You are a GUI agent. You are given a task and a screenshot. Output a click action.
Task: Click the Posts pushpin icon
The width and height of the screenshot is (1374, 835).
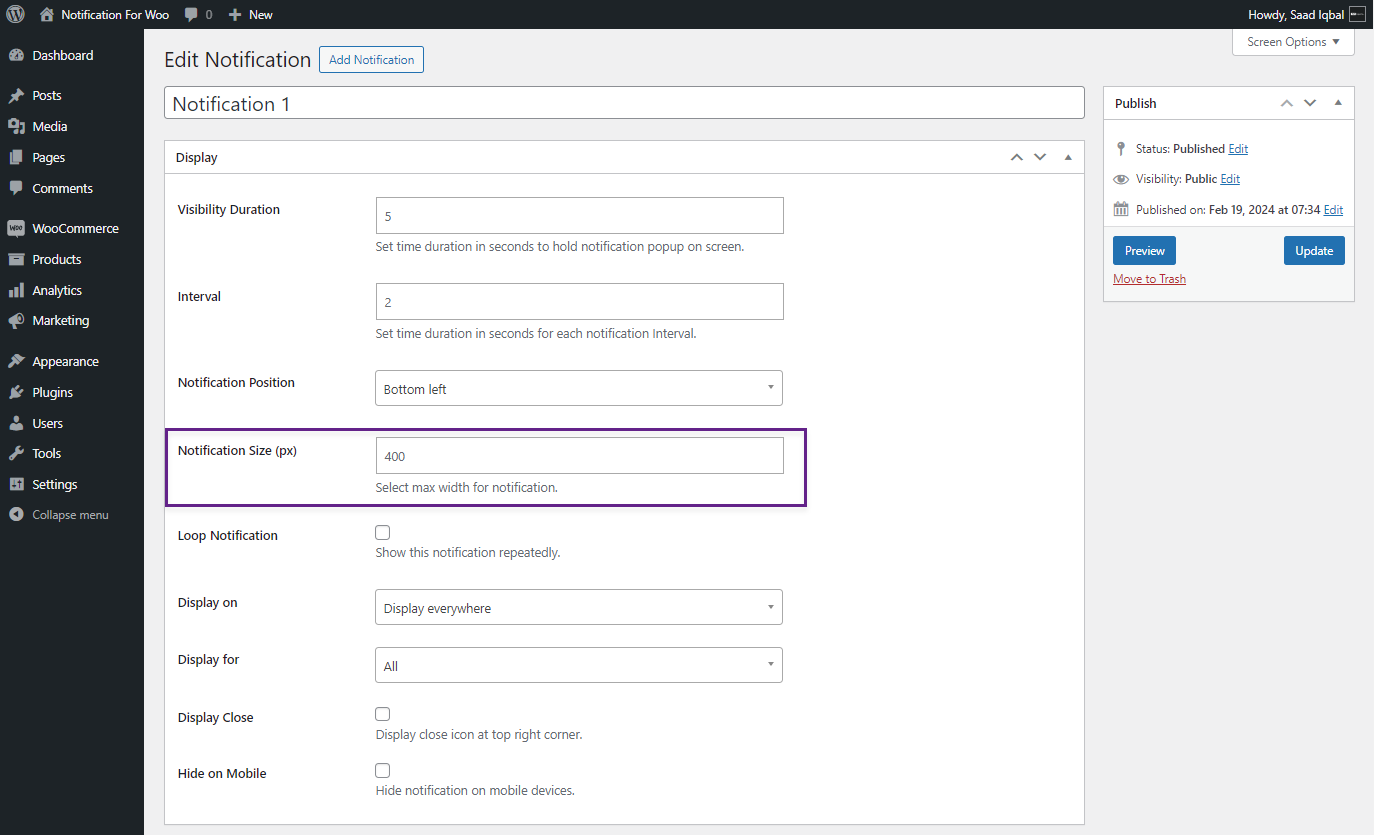pyautogui.click(x=16, y=96)
